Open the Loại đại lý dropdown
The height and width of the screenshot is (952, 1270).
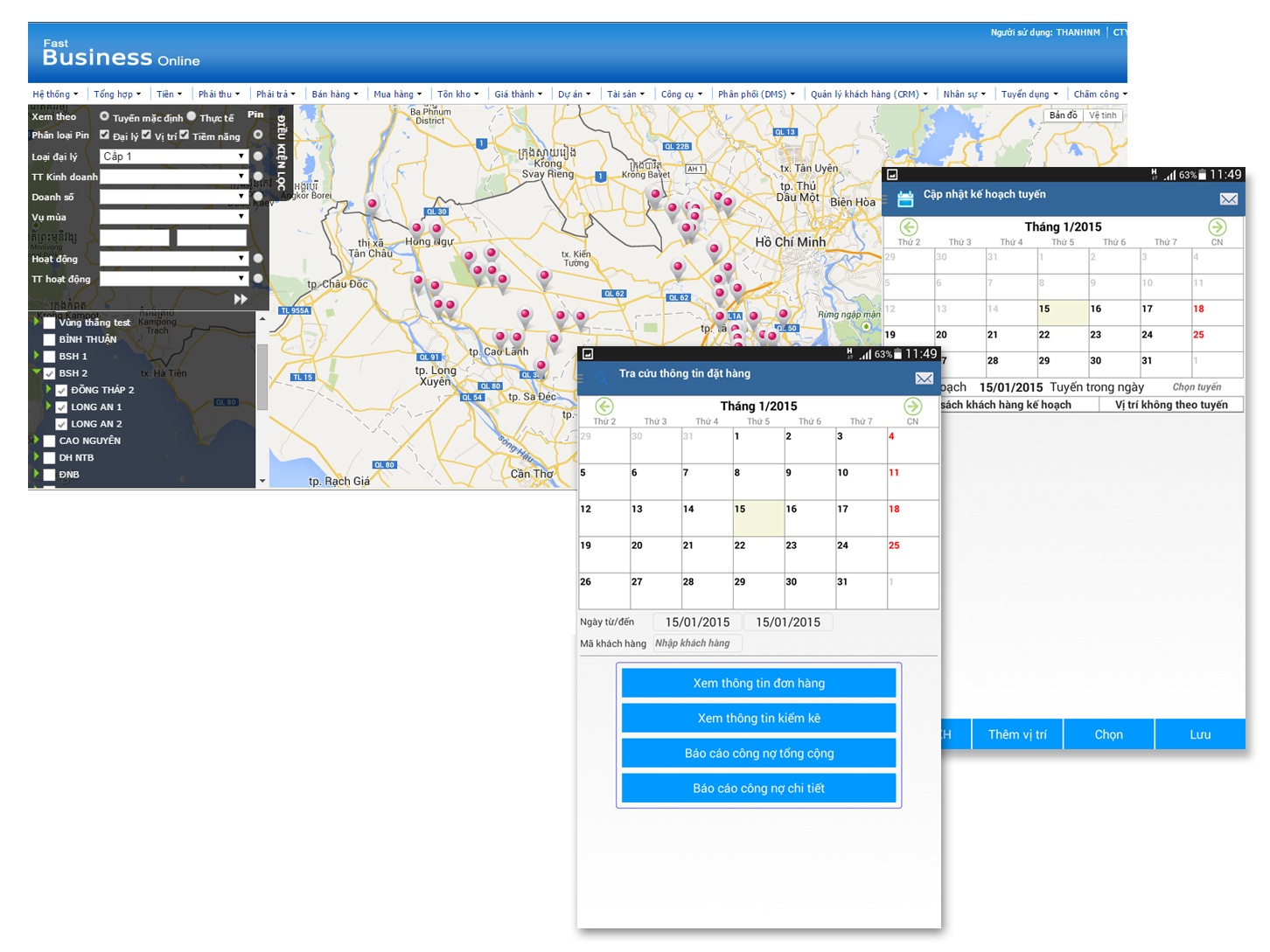pos(174,156)
